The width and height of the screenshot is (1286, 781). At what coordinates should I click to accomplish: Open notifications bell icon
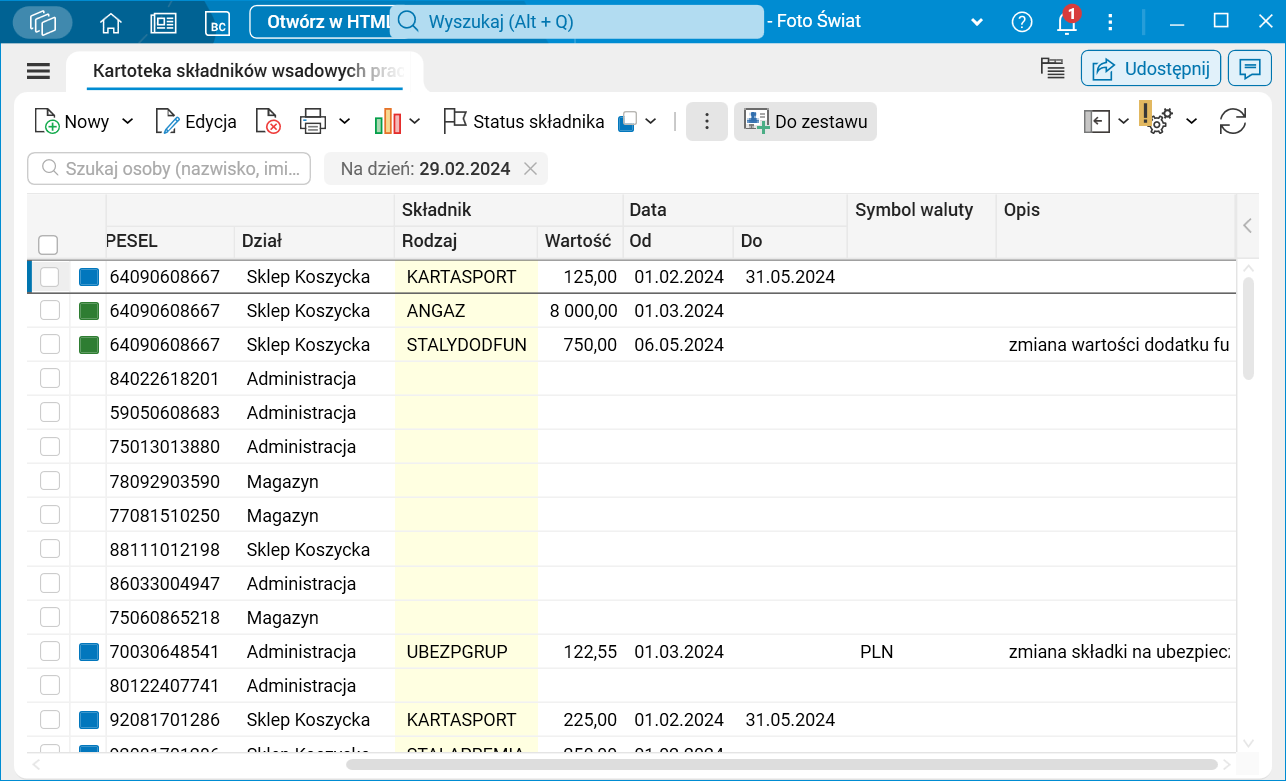[x=1067, y=22]
